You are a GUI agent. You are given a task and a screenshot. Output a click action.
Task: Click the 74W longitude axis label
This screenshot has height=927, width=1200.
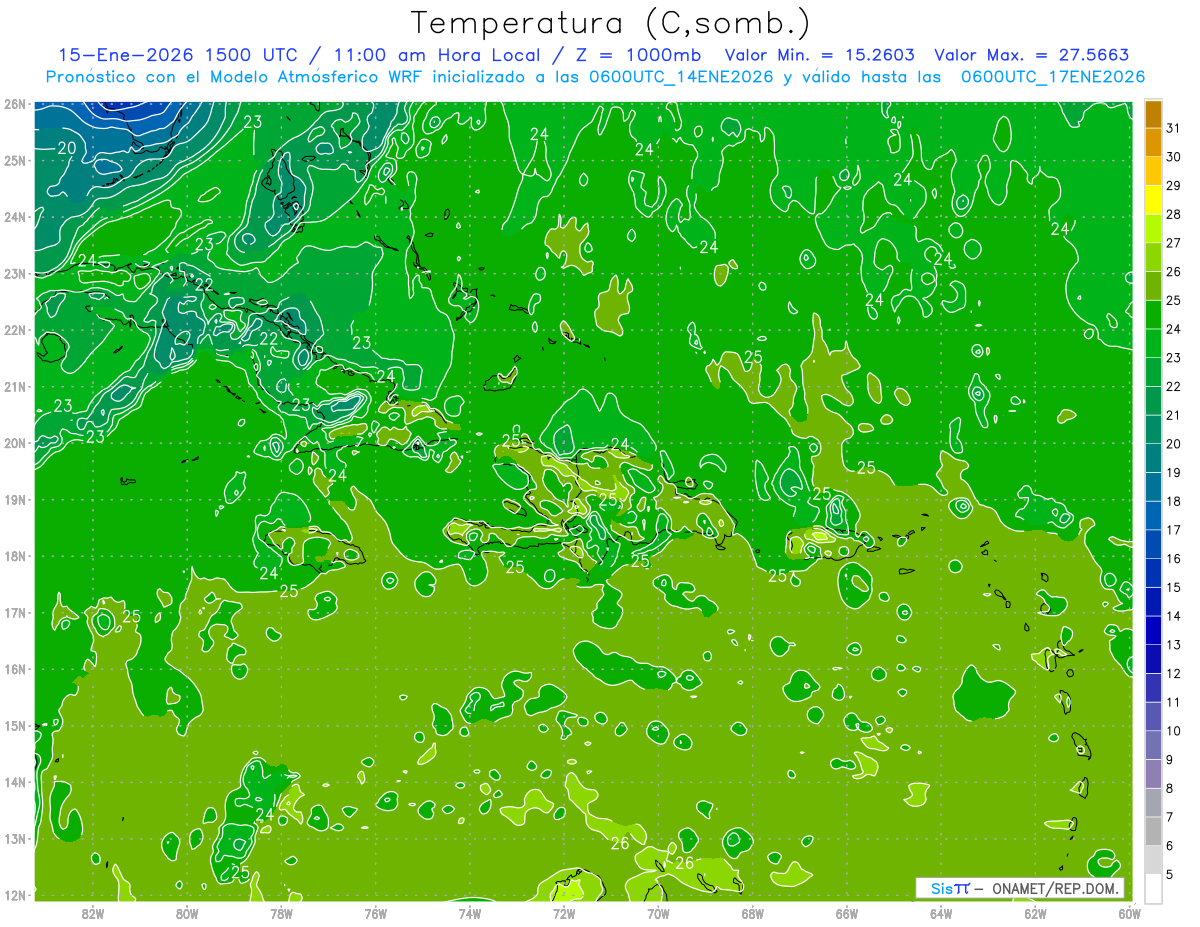tap(469, 913)
